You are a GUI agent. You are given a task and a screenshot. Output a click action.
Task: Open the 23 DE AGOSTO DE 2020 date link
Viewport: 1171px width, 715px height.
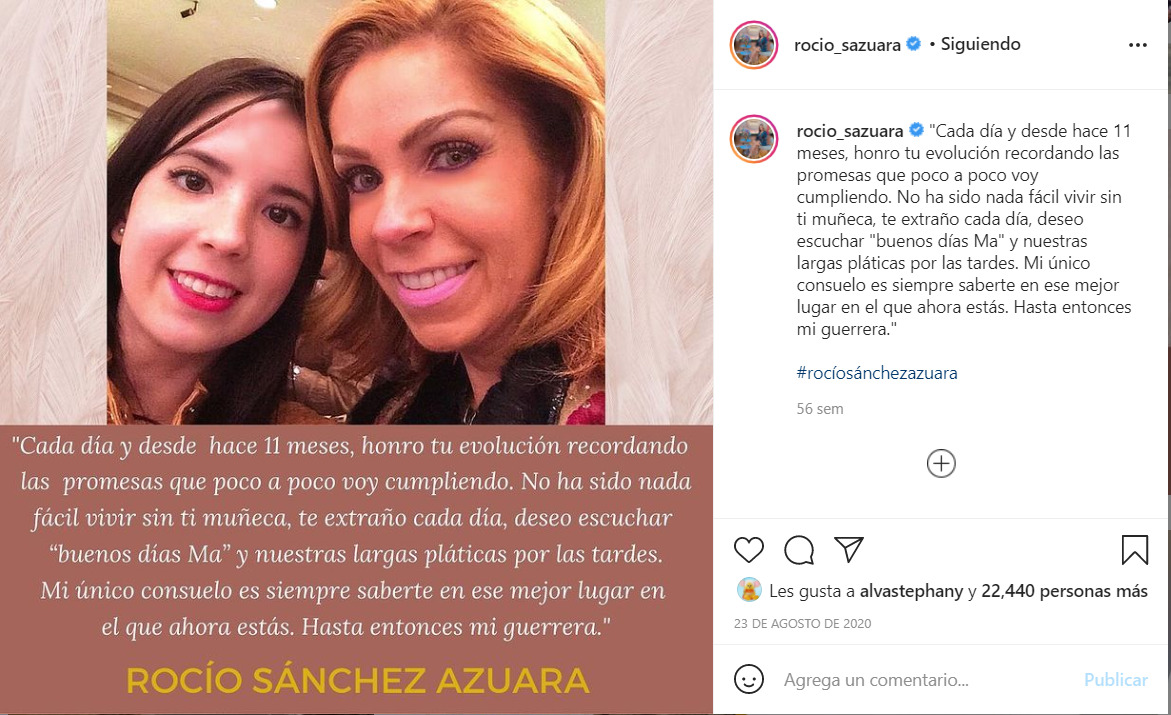[x=802, y=623]
